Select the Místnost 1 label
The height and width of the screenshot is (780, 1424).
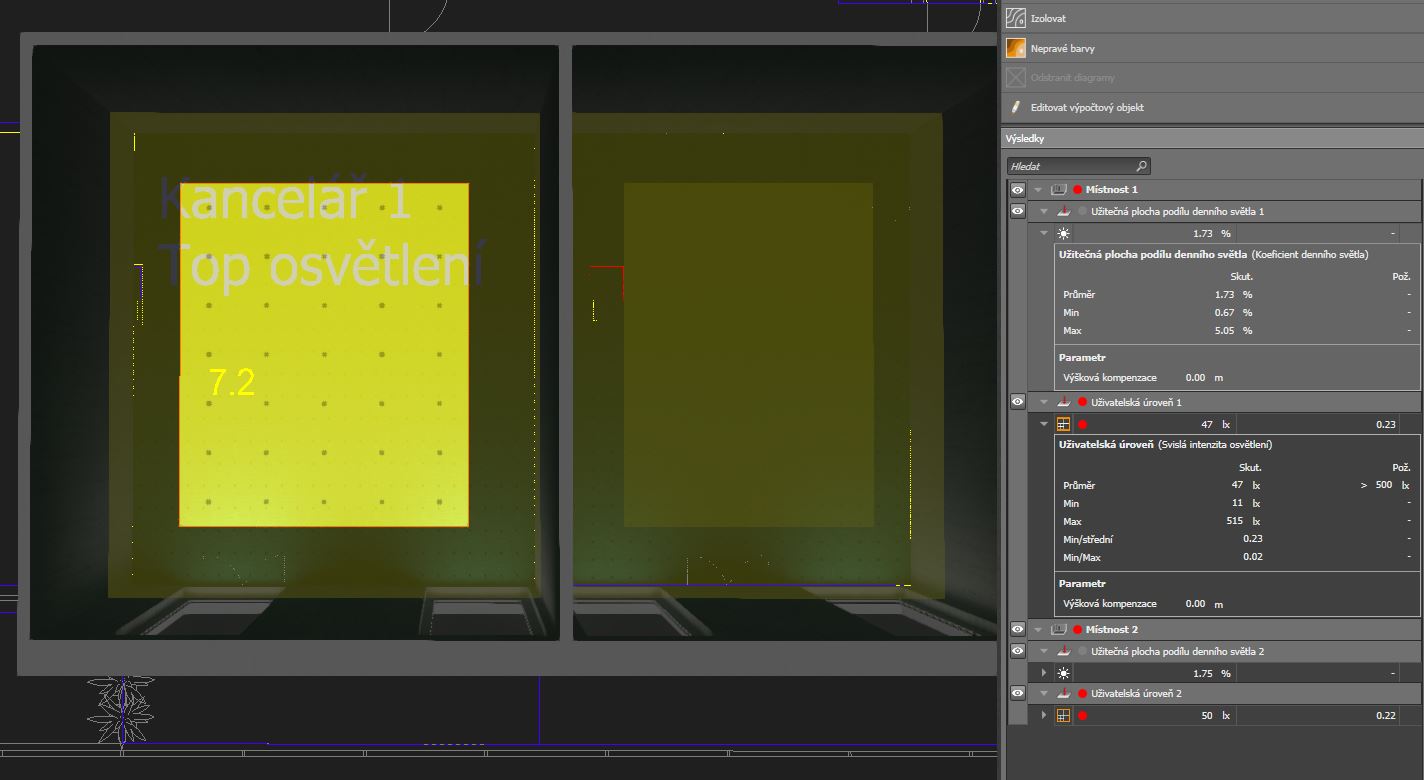(1112, 189)
